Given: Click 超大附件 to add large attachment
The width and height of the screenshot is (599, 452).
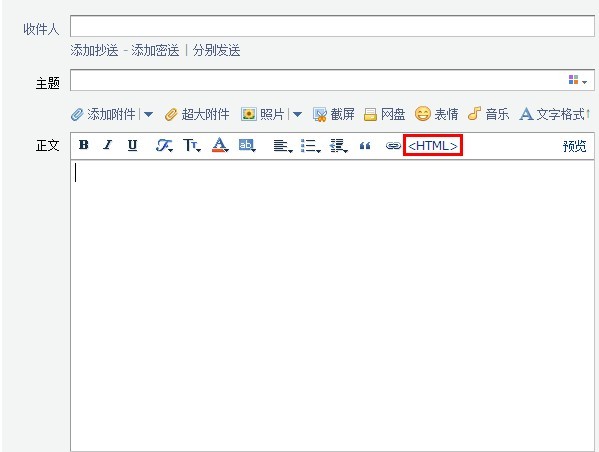Looking at the screenshot, I should (197, 114).
